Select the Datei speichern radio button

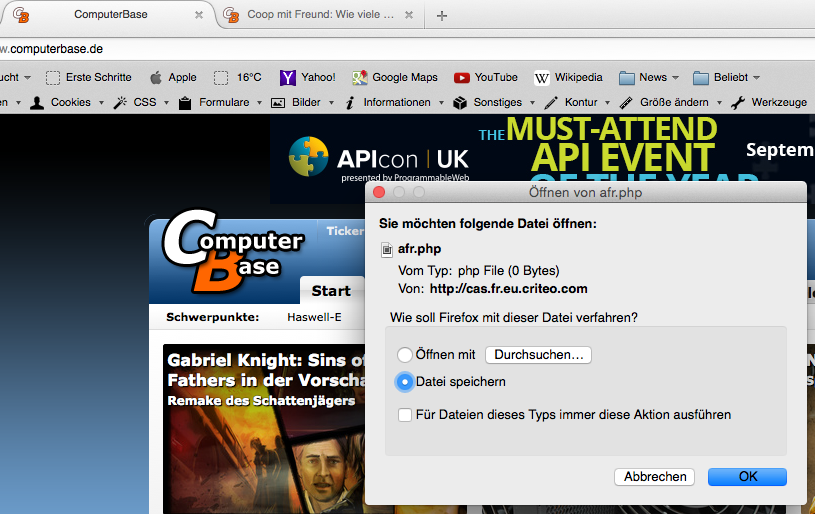click(x=404, y=382)
